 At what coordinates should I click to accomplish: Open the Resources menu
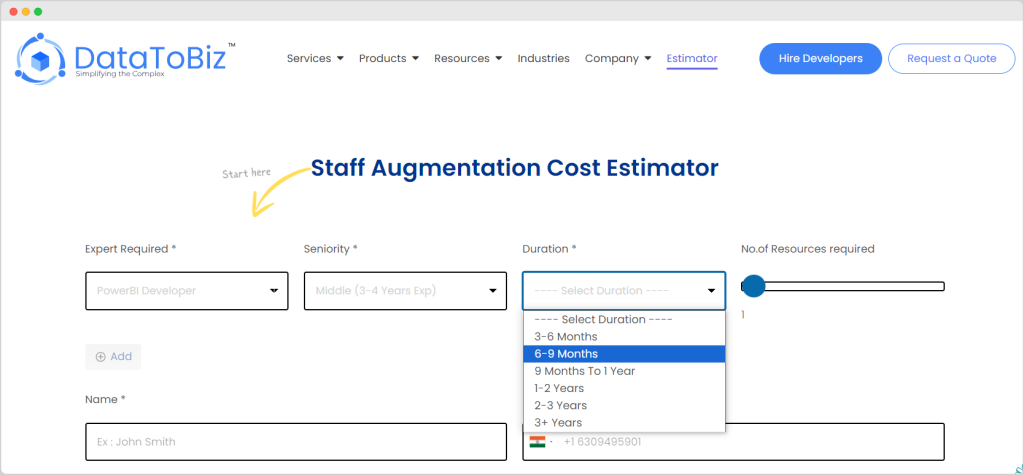click(x=468, y=58)
